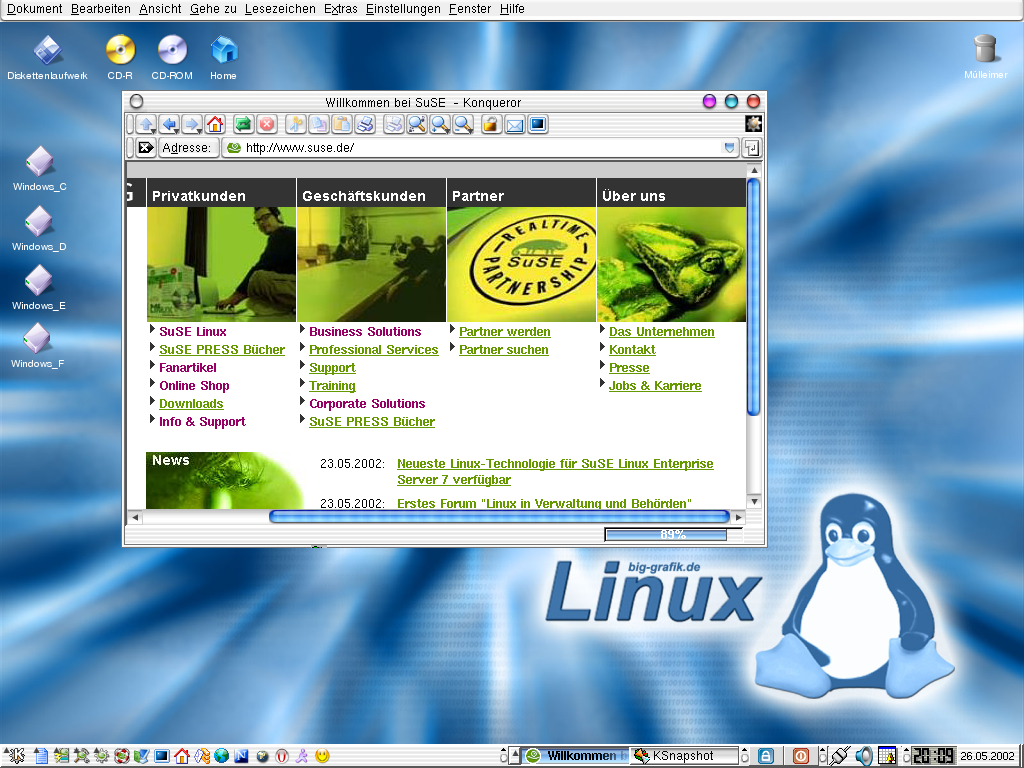This screenshot has width=1024, height=768.
Task: Open the Extras menu
Action: (341, 8)
